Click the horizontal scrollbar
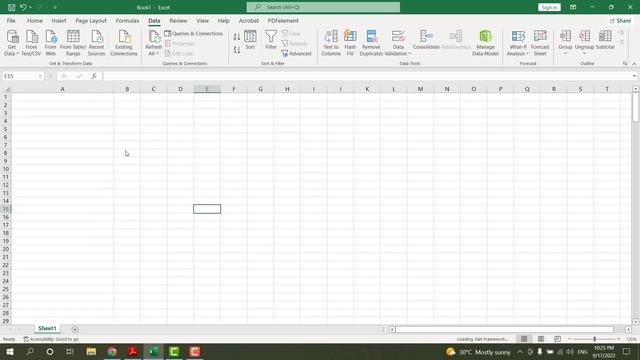Screen dimensions: 640x360 (x=504, y=329)
